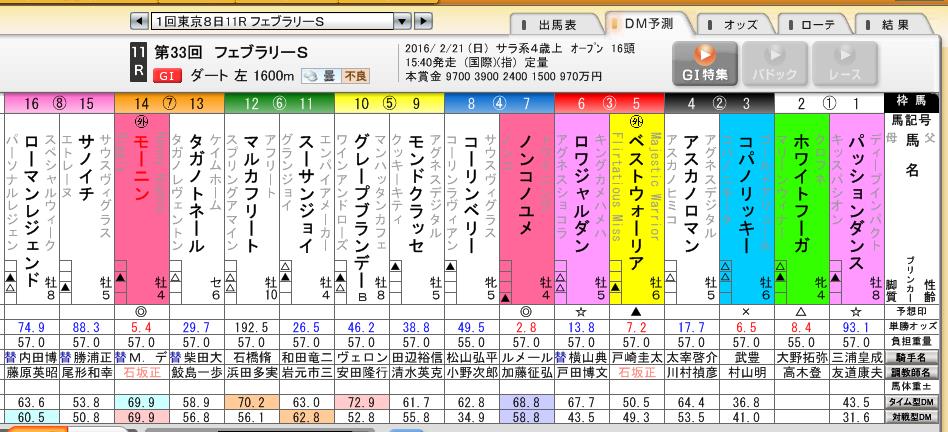This screenshot has width=948, height=432.
Task: Click jockey name 戸崎圭太
Action: (x=637, y=358)
